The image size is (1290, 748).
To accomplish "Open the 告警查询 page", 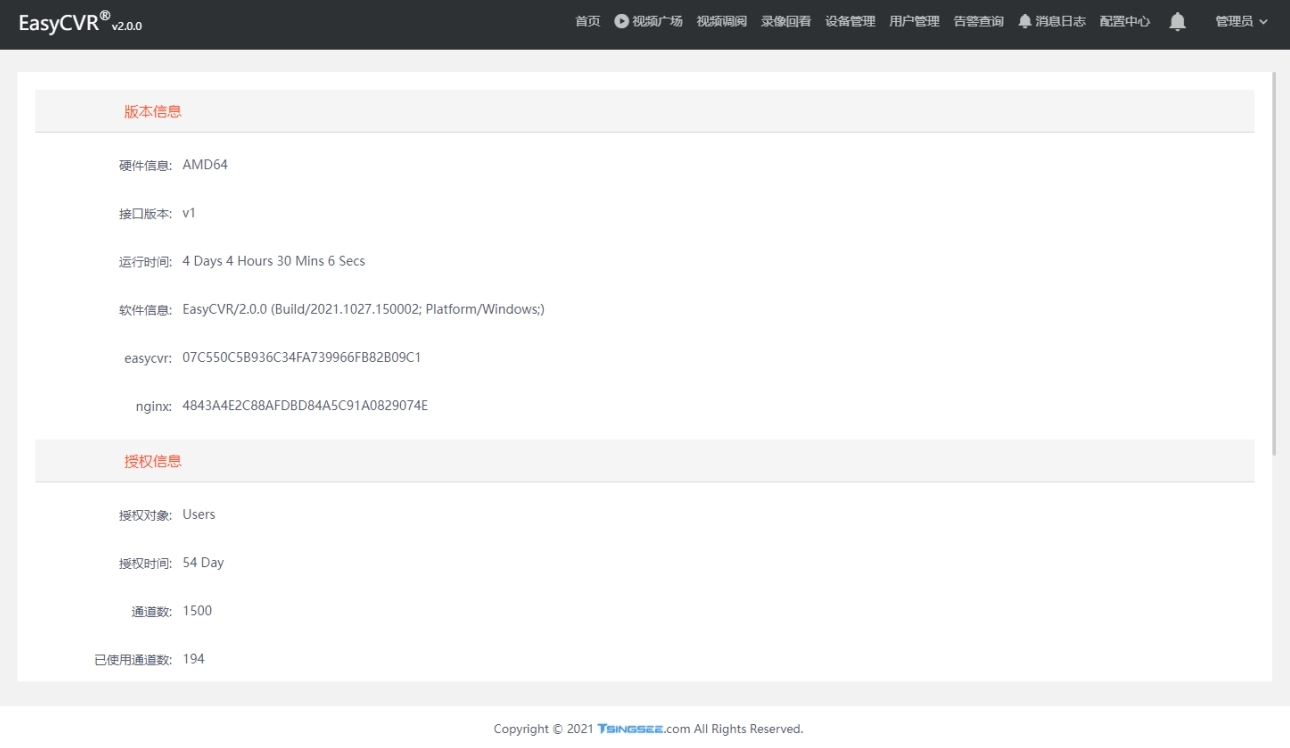I will point(978,21).
